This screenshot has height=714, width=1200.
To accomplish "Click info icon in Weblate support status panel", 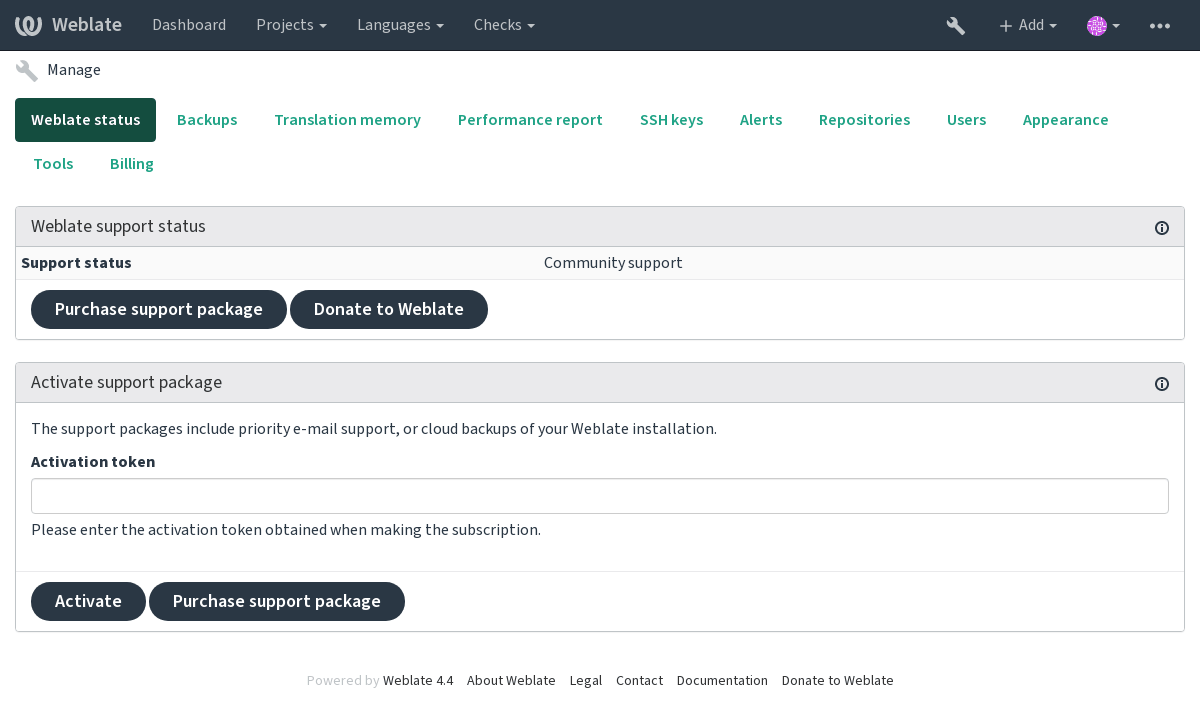I will pyautogui.click(x=1162, y=228).
